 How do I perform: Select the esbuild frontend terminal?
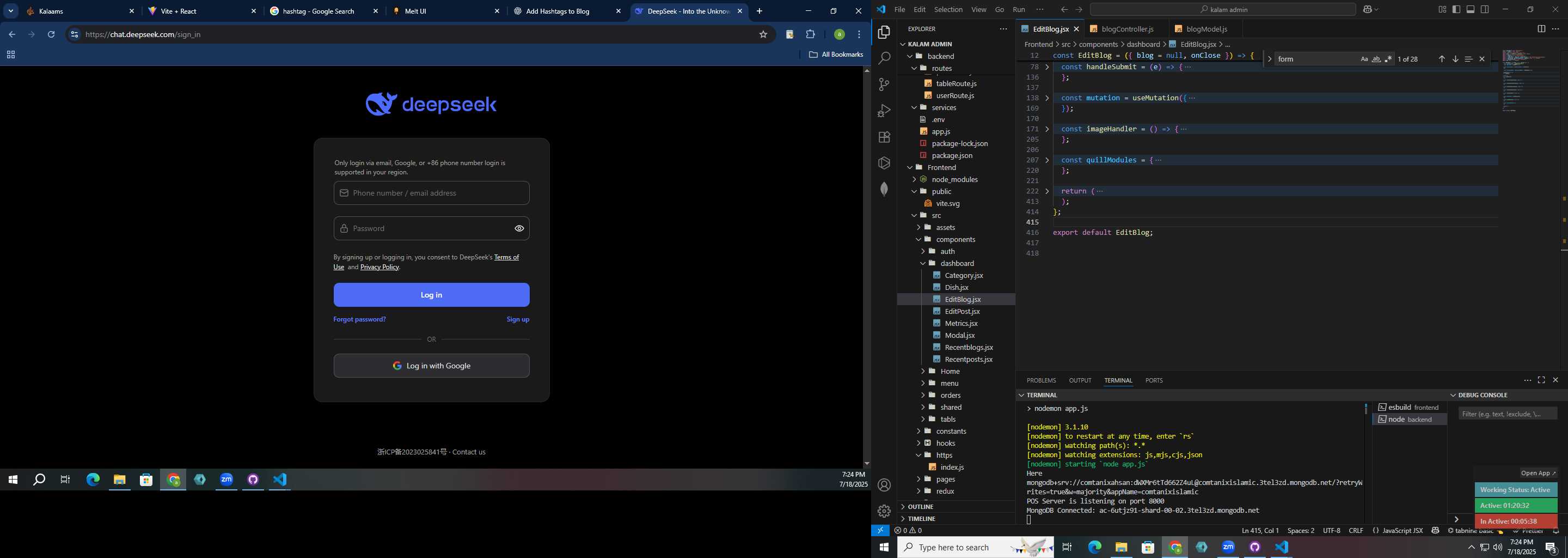[x=1408, y=408]
